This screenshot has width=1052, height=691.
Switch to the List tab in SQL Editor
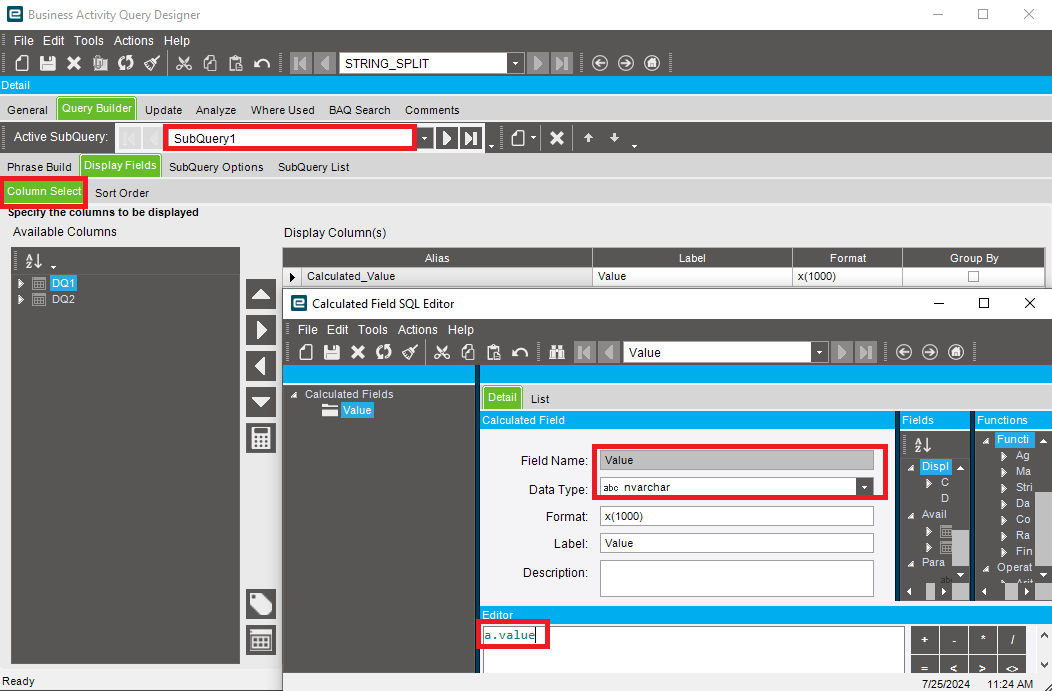540,399
